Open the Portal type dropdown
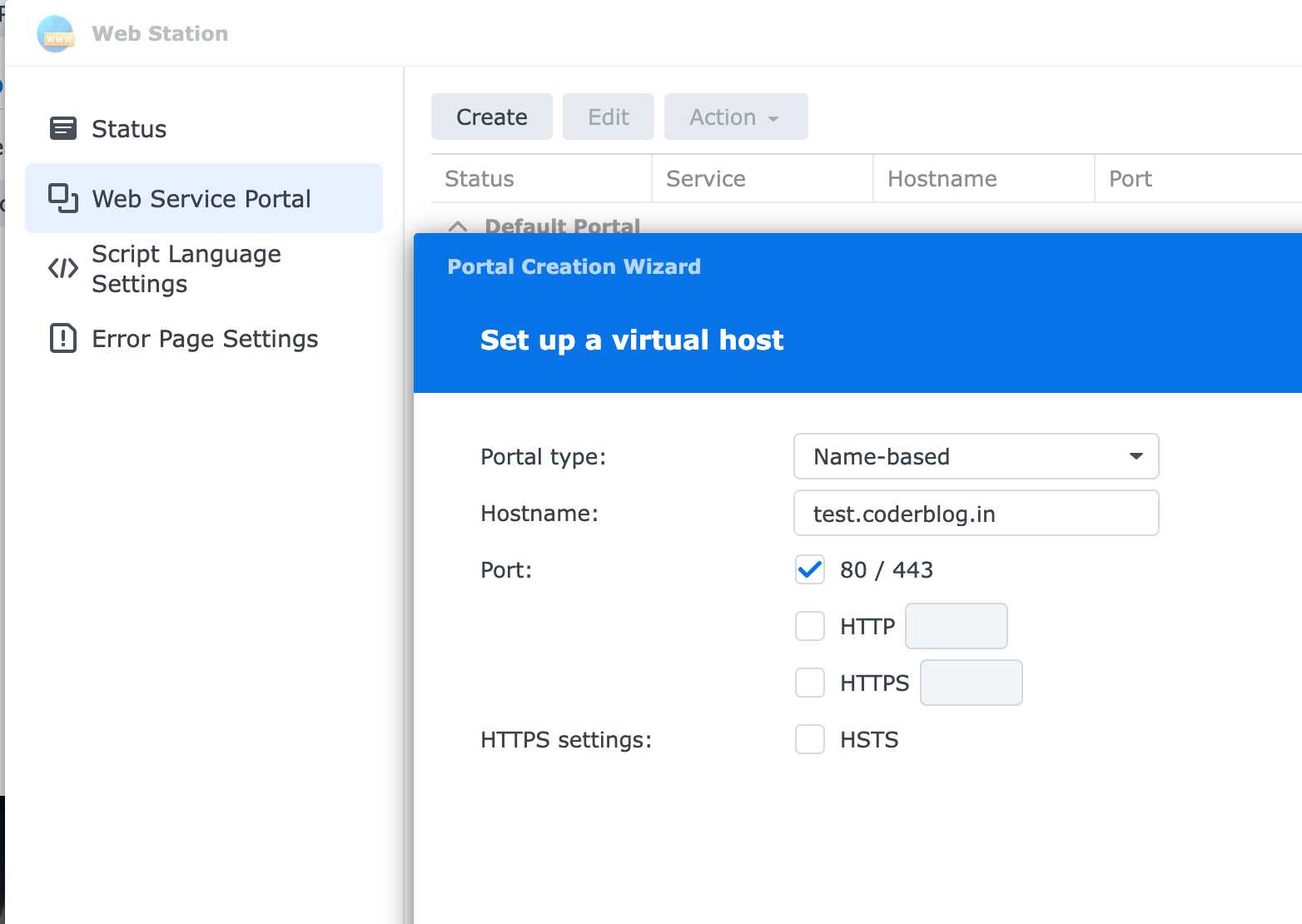 click(976, 456)
